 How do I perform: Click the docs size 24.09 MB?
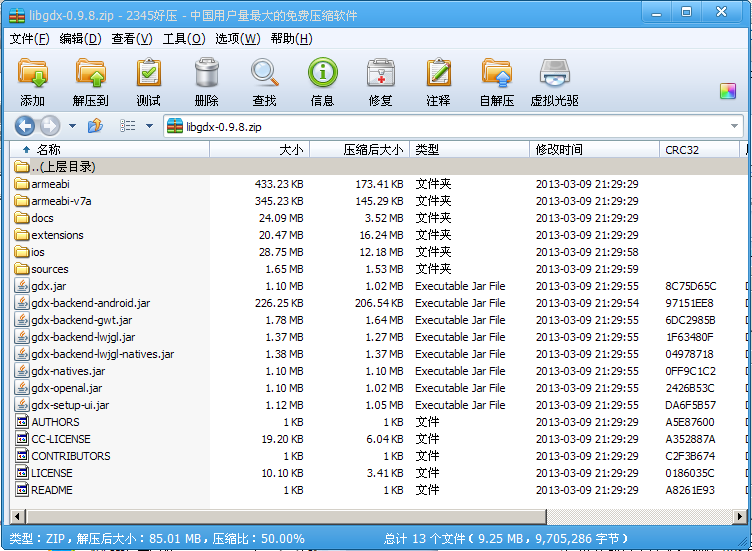(281, 218)
